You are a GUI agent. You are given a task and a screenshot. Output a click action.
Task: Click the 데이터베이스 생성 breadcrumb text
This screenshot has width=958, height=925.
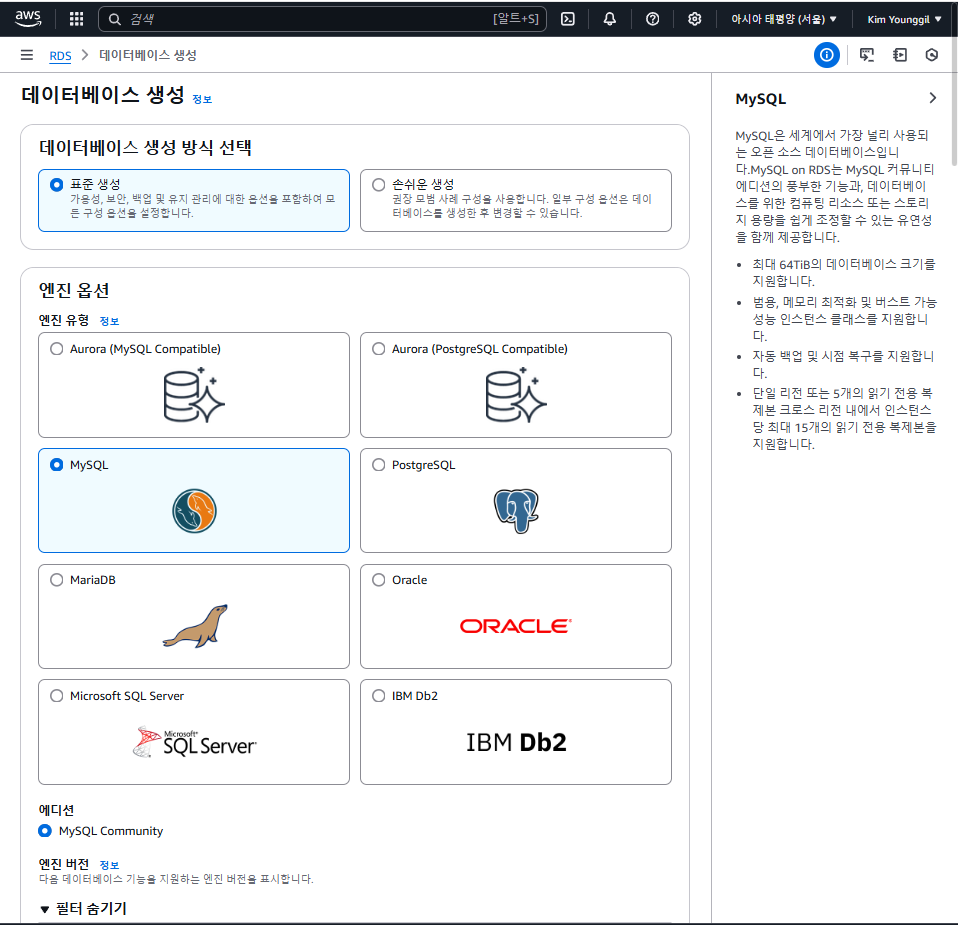coord(148,55)
